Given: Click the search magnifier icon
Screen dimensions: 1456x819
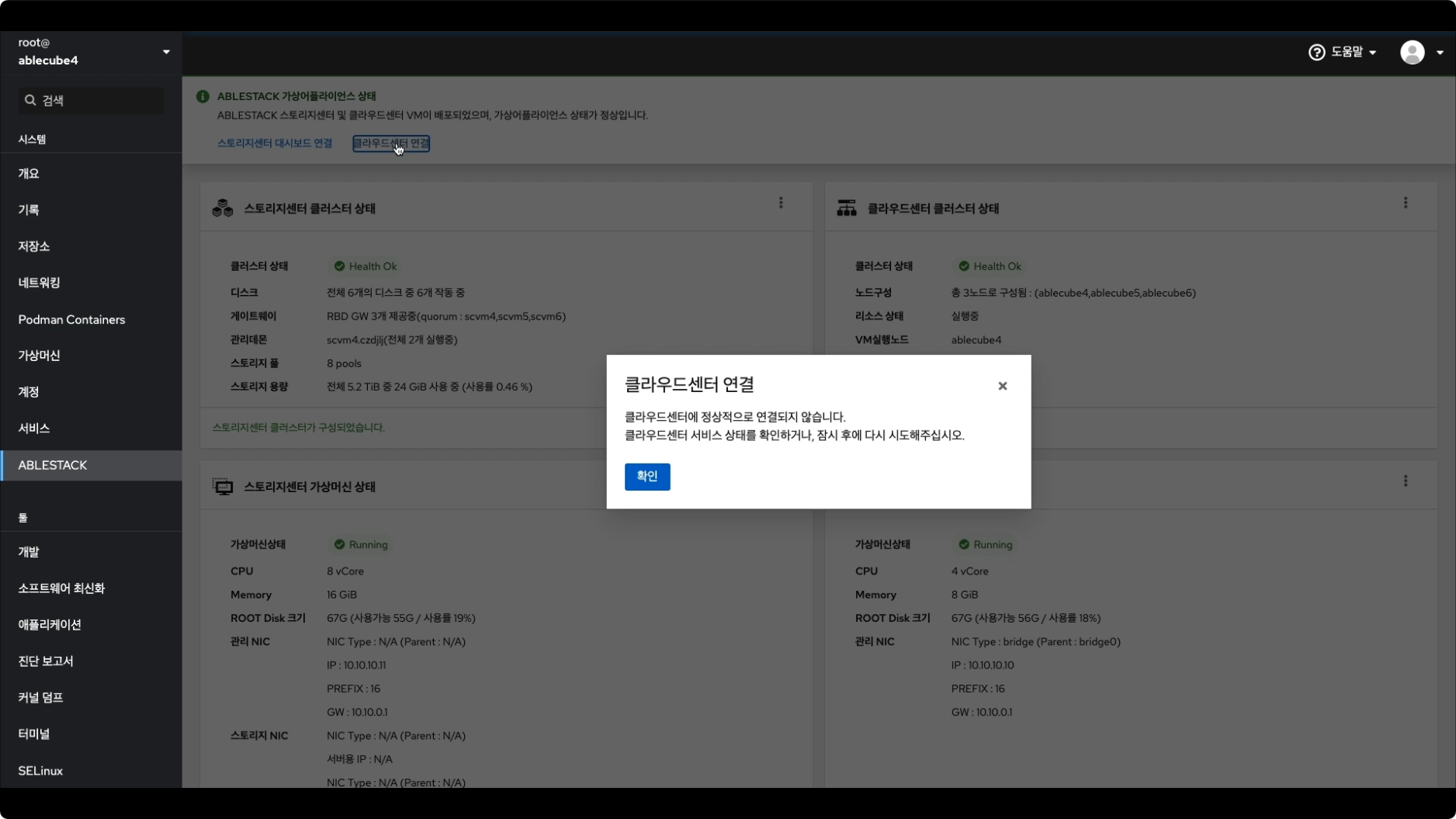Looking at the screenshot, I should point(30,100).
